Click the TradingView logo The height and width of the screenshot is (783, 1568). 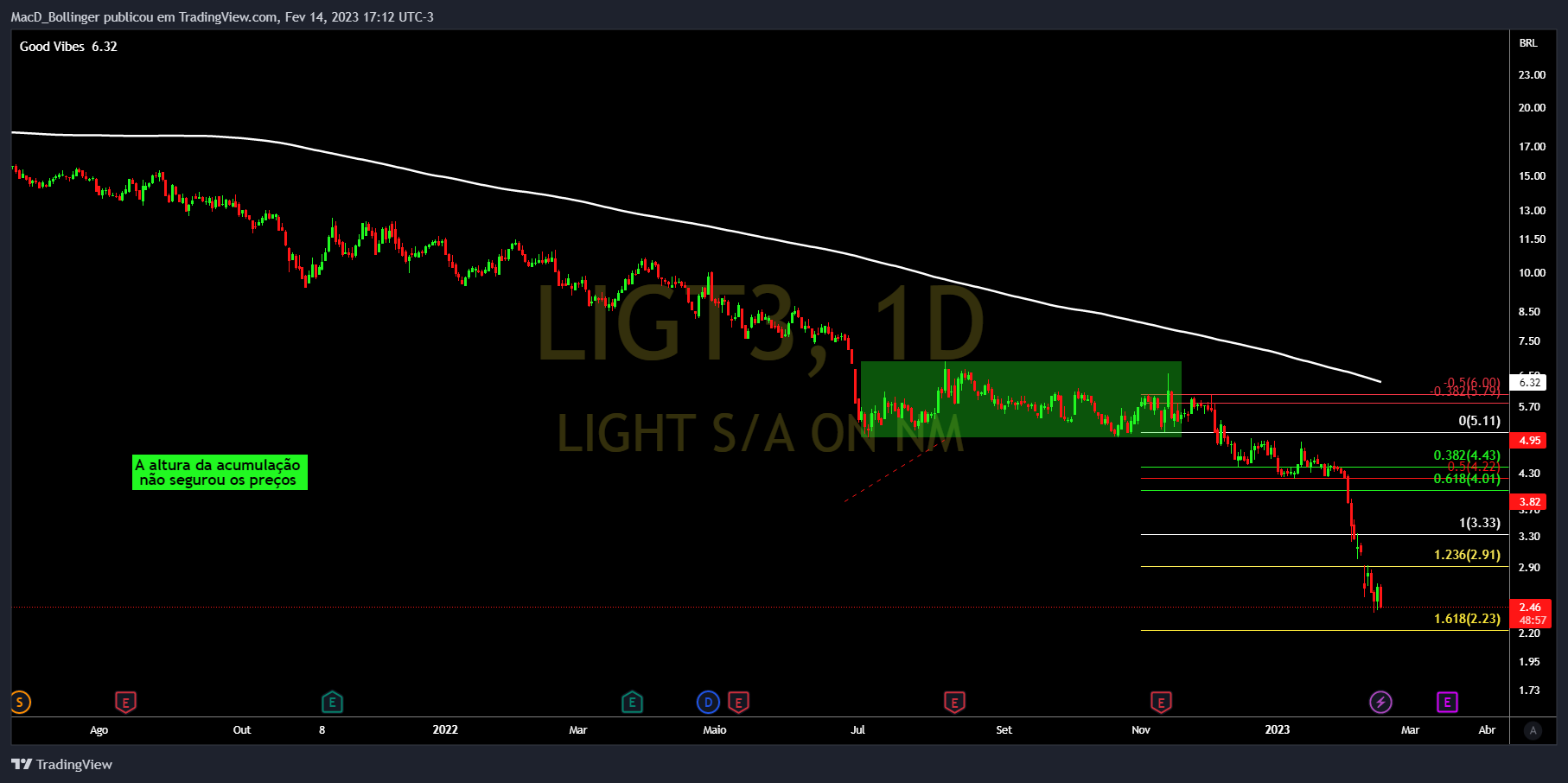61,764
